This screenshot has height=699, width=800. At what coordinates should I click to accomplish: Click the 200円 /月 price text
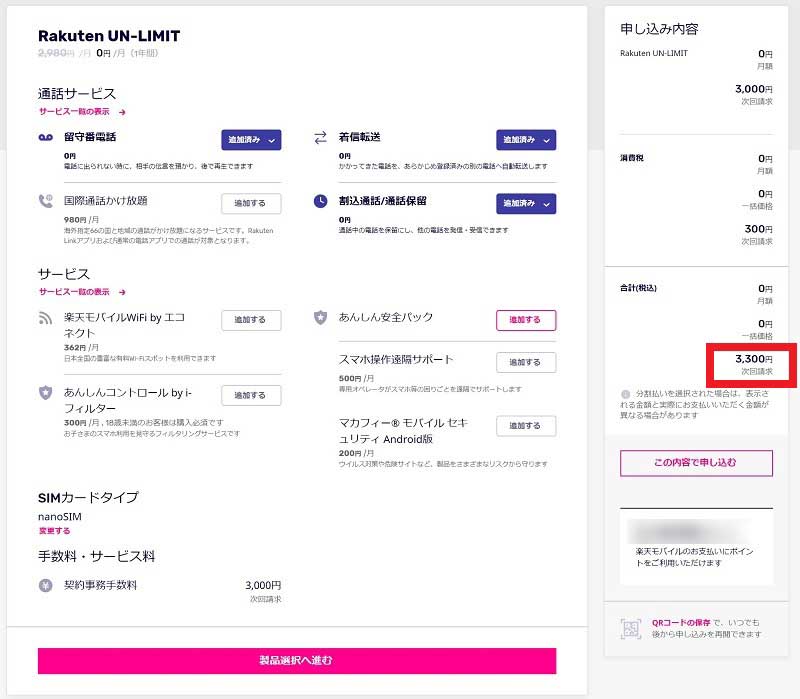click(356, 453)
